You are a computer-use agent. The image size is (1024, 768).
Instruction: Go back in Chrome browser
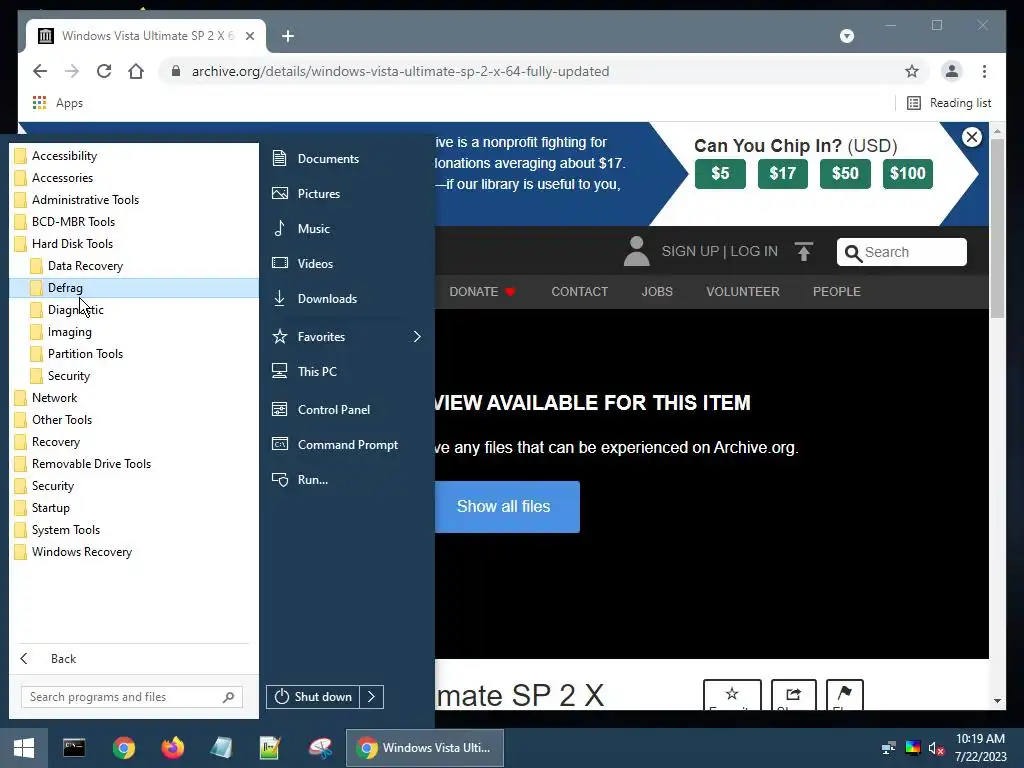pos(40,71)
